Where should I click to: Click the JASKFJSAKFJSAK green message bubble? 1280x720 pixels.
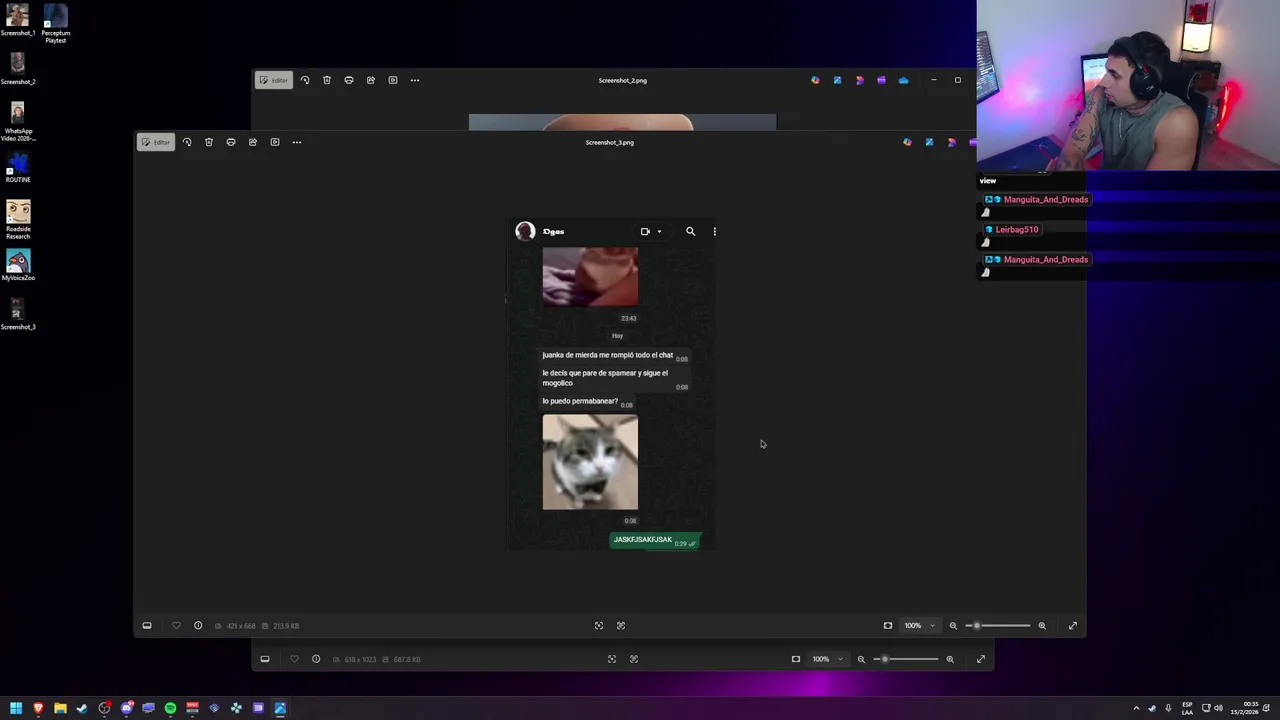coord(655,540)
